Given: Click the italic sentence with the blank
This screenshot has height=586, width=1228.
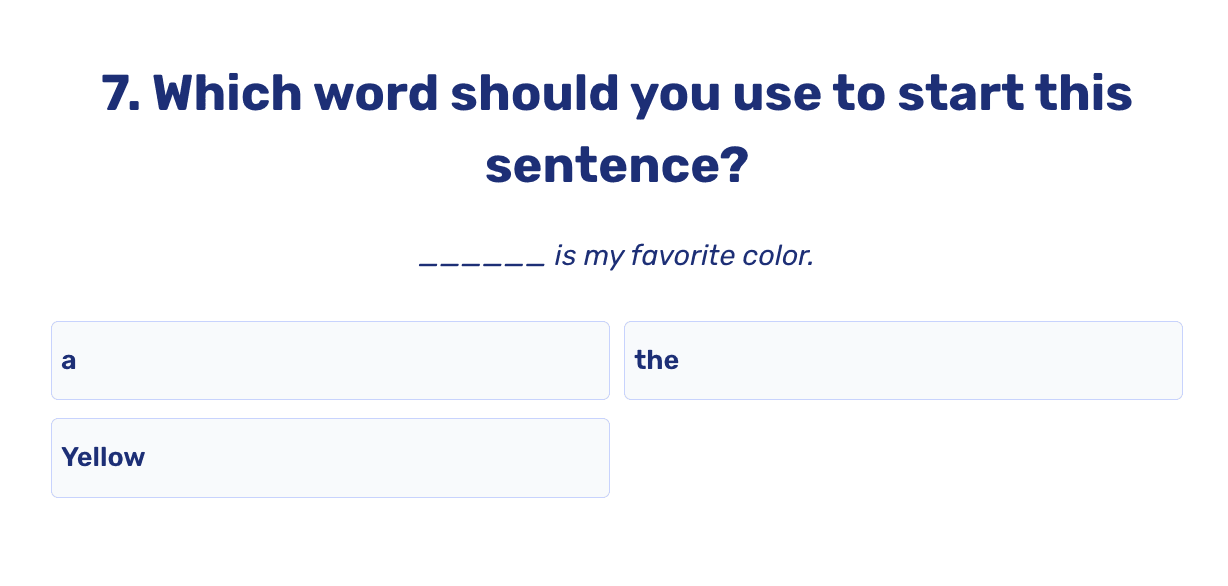Looking at the screenshot, I should tap(616, 256).
